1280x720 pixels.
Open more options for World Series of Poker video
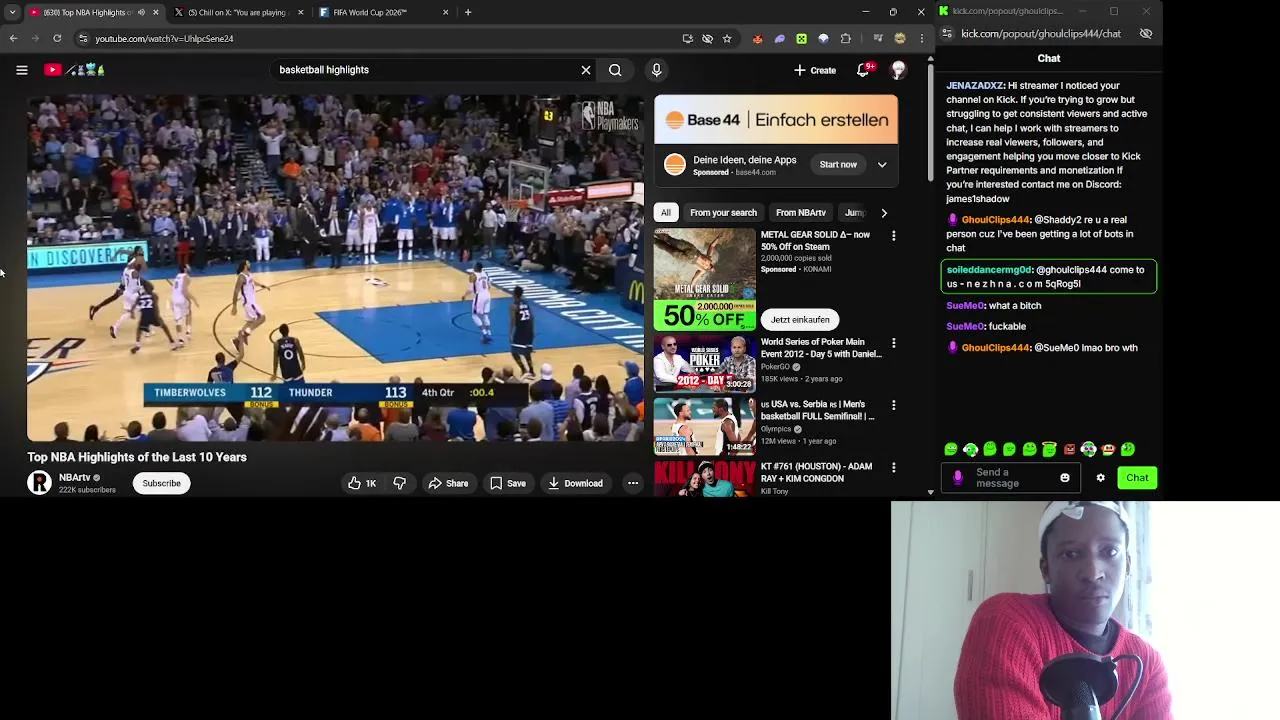pyautogui.click(x=894, y=343)
